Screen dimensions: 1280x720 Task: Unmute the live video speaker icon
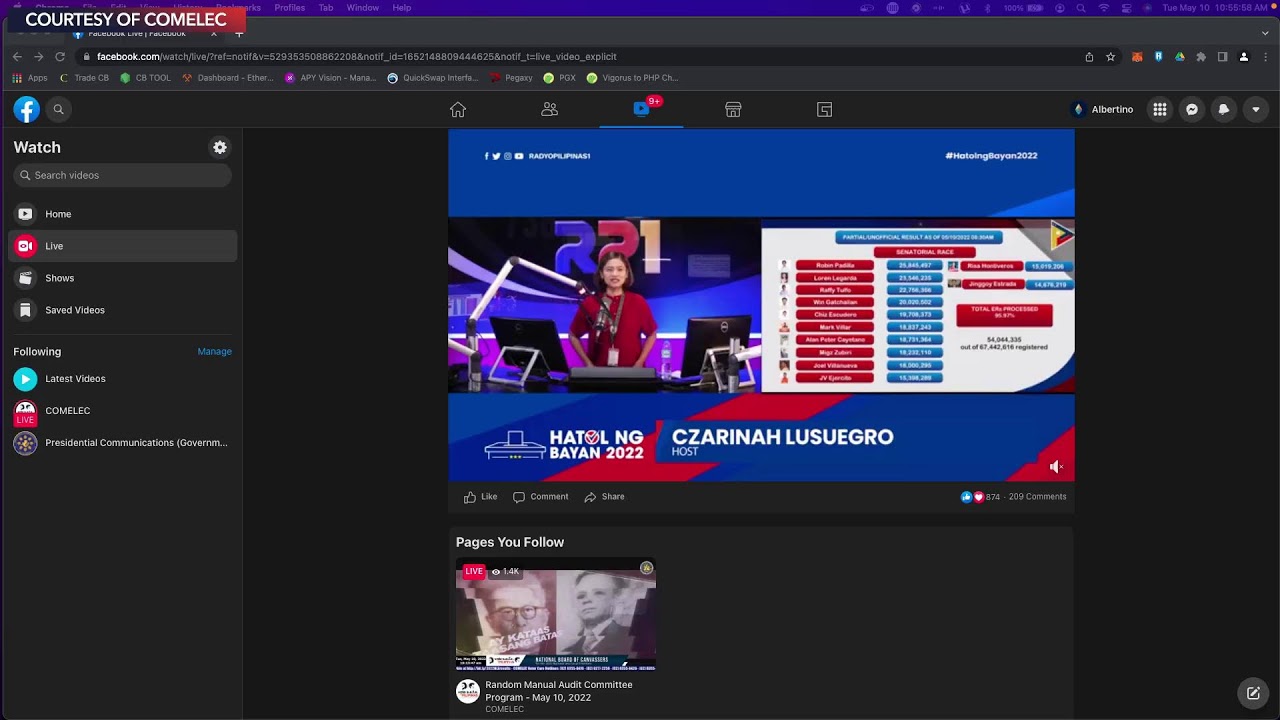pyautogui.click(x=1056, y=467)
